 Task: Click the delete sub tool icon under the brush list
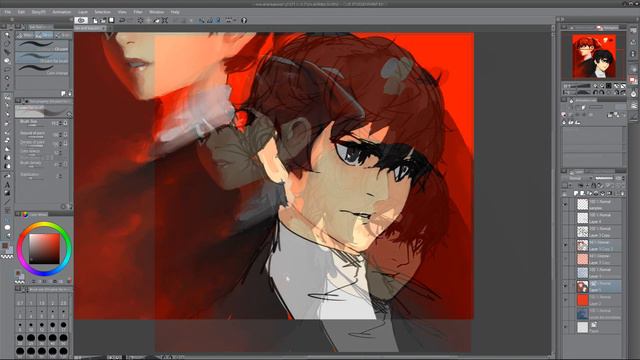[69, 93]
